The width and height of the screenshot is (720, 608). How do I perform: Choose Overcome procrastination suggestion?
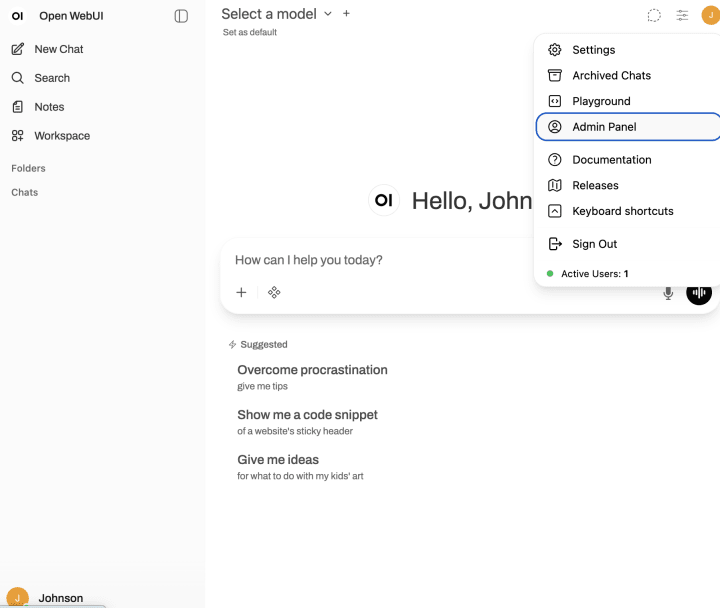[x=312, y=377]
